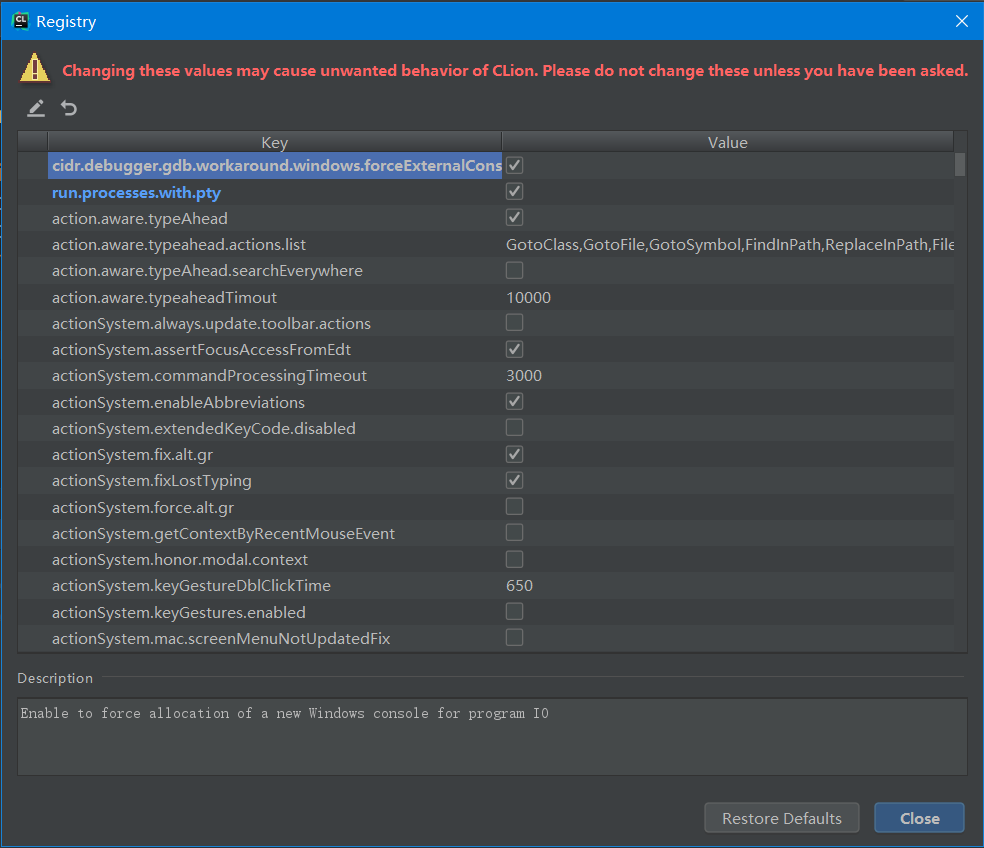The width and height of the screenshot is (984, 848).
Task: Click the revert to default arrow icon
Action: pos(68,108)
